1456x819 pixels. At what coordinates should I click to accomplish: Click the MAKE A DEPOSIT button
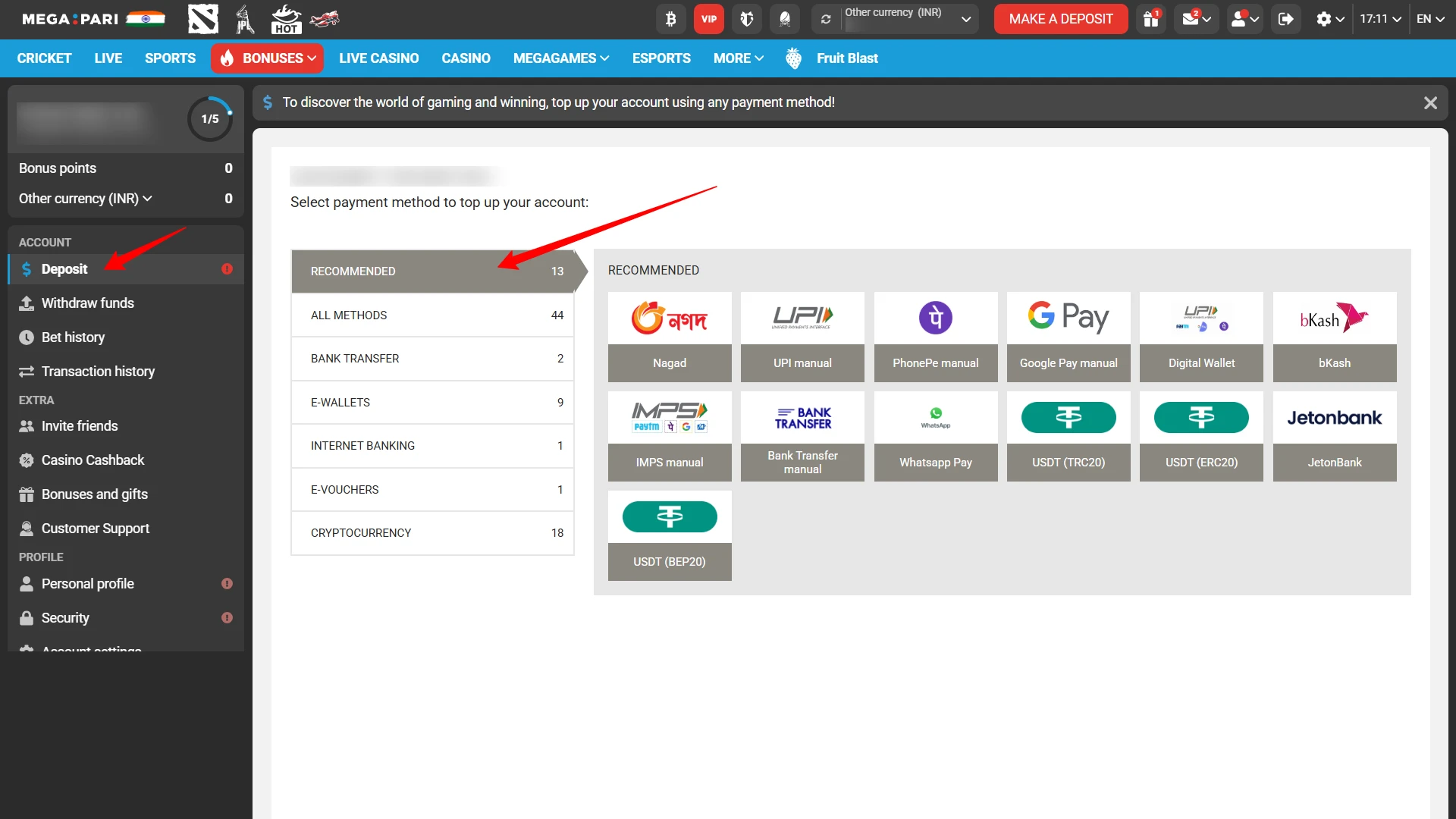click(x=1060, y=19)
